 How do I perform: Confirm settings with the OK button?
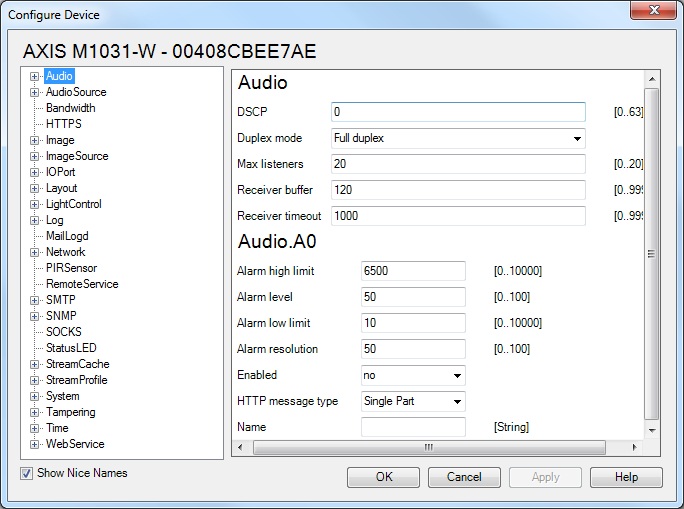tap(383, 477)
